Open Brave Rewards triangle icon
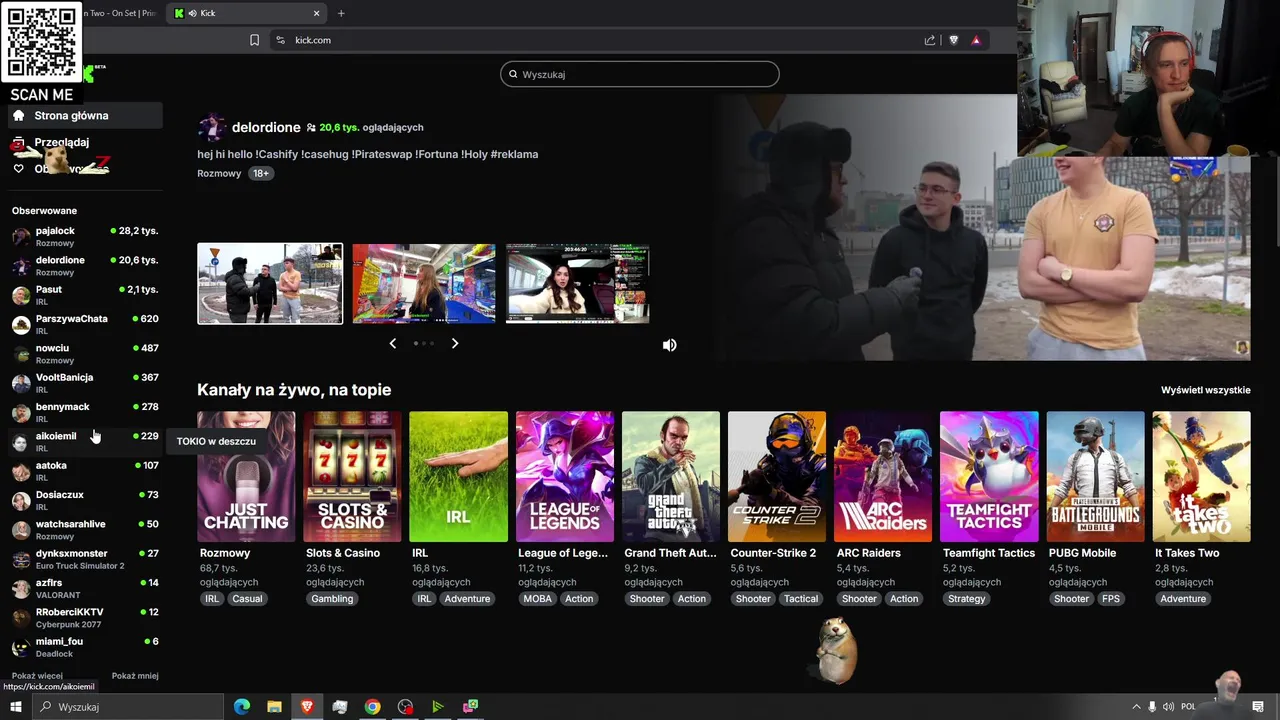This screenshot has width=1280, height=720. [x=976, y=40]
